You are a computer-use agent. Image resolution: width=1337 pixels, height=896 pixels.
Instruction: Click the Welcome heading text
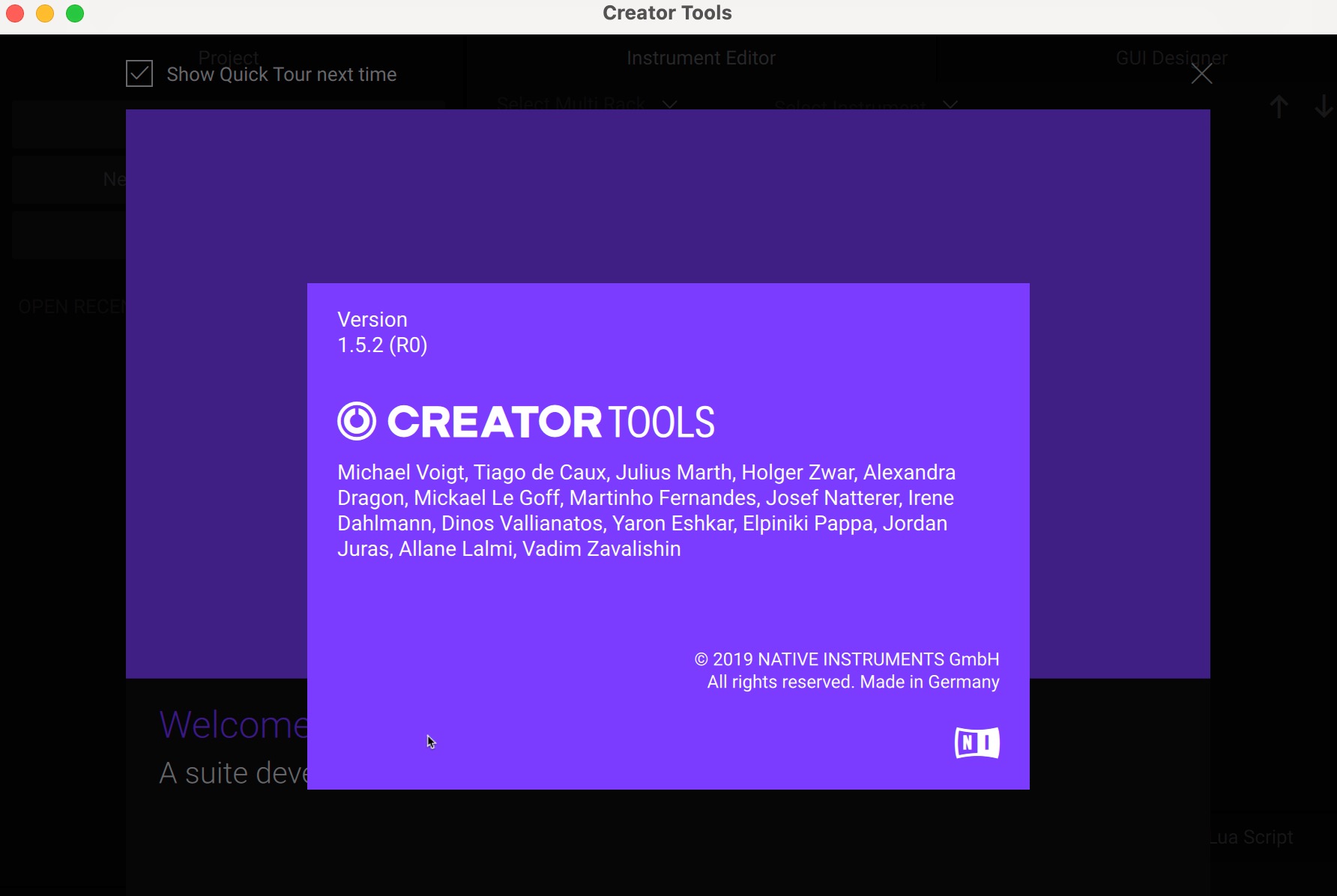coord(233,724)
